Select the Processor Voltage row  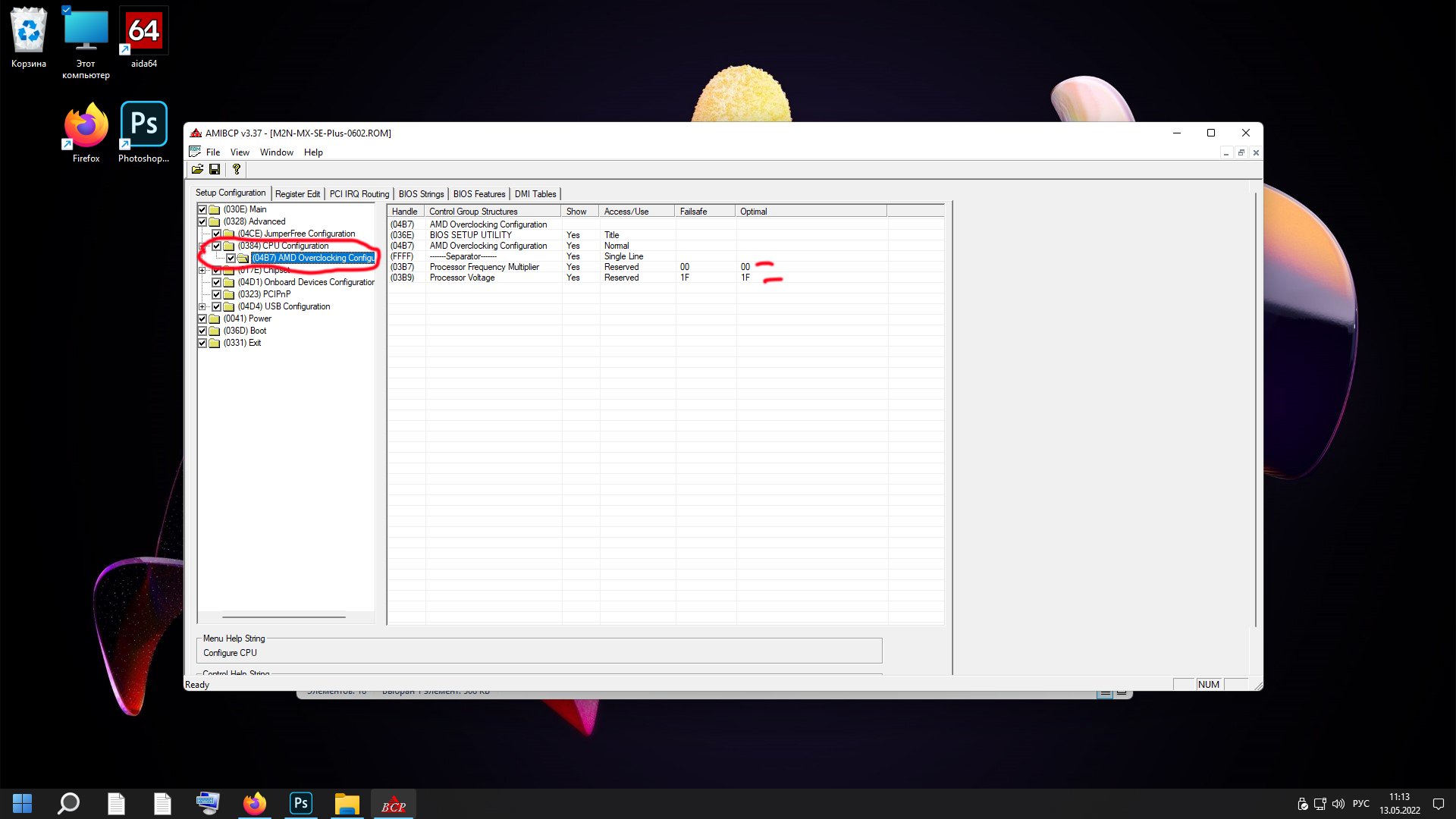462,278
